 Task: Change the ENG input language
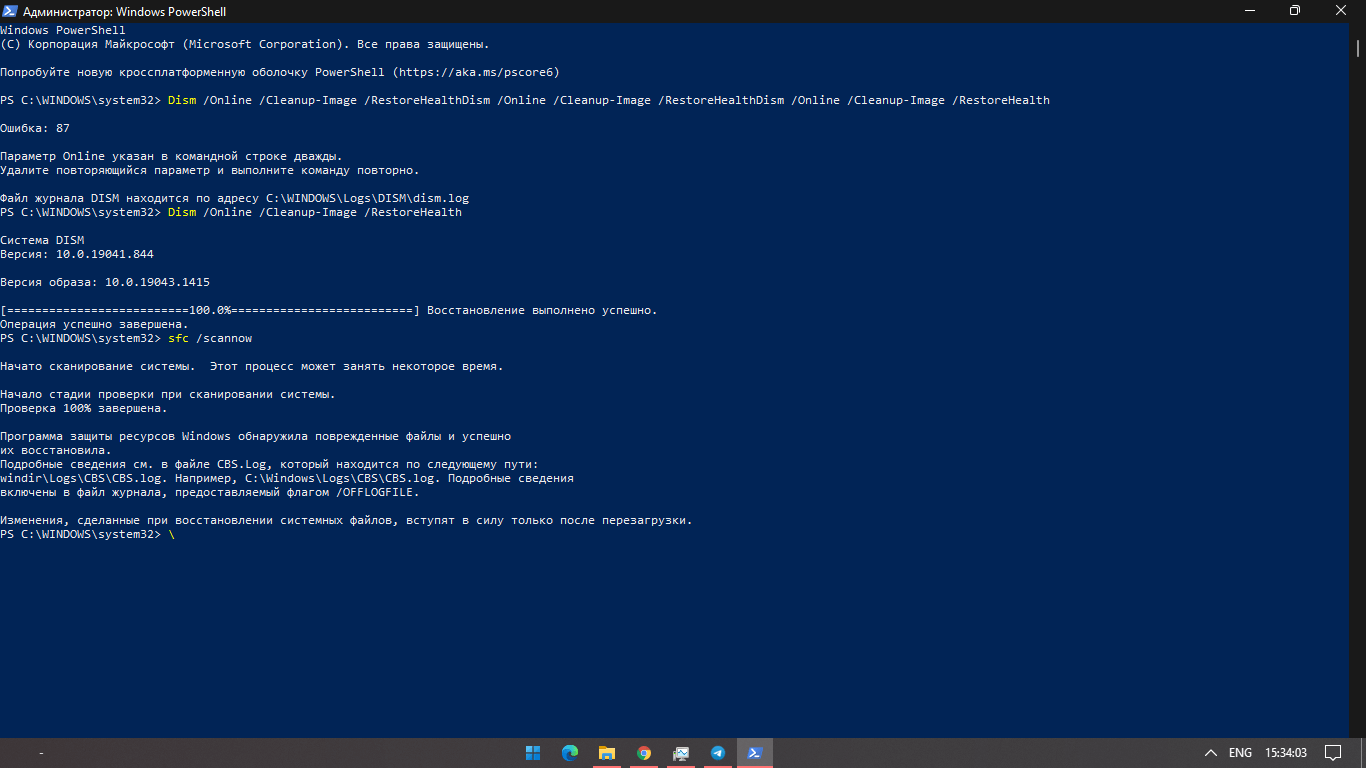[x=1240, y=753]
